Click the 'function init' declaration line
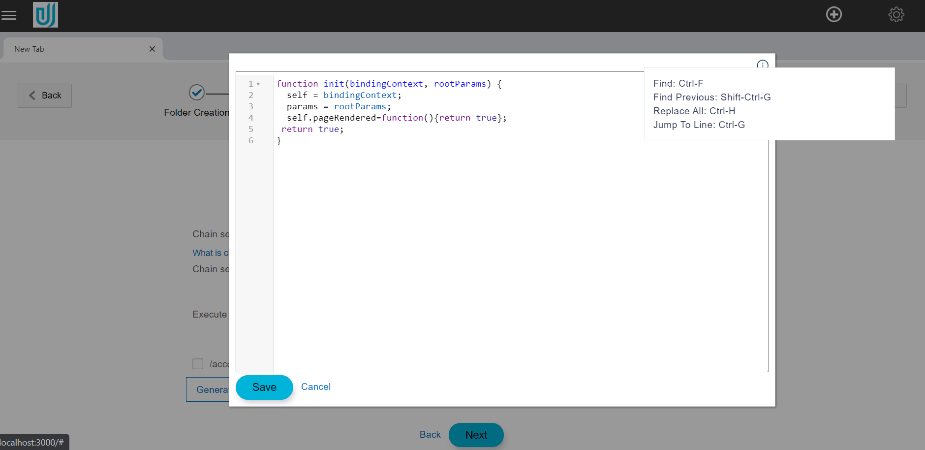 pyautogui.click(x=389, y=84)
